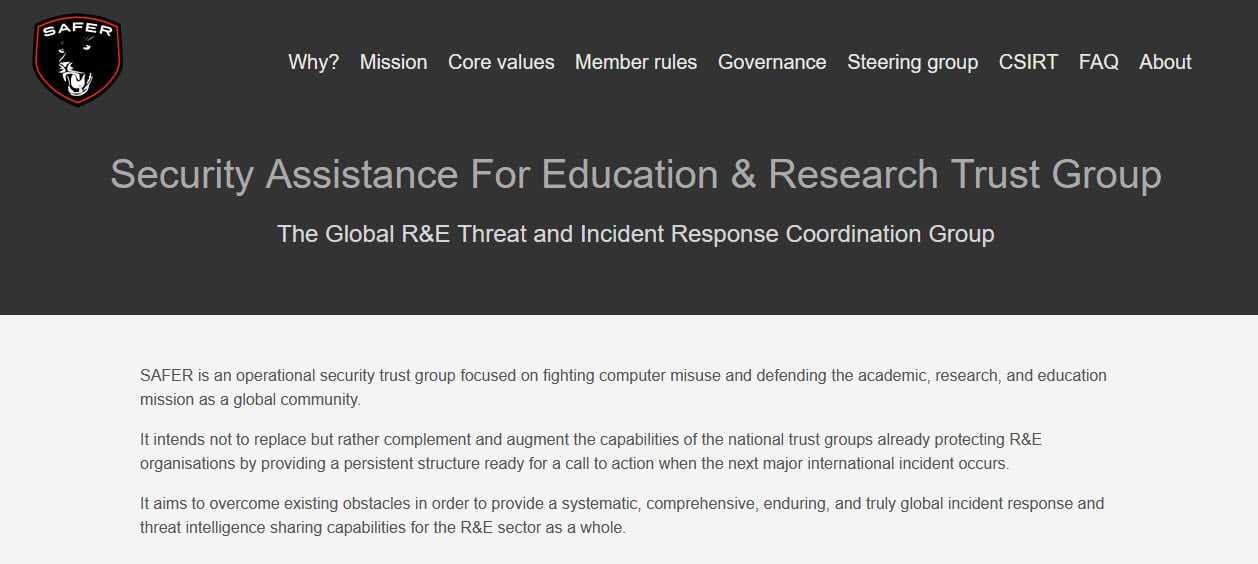Go to the Mission section

pos(394,62)
